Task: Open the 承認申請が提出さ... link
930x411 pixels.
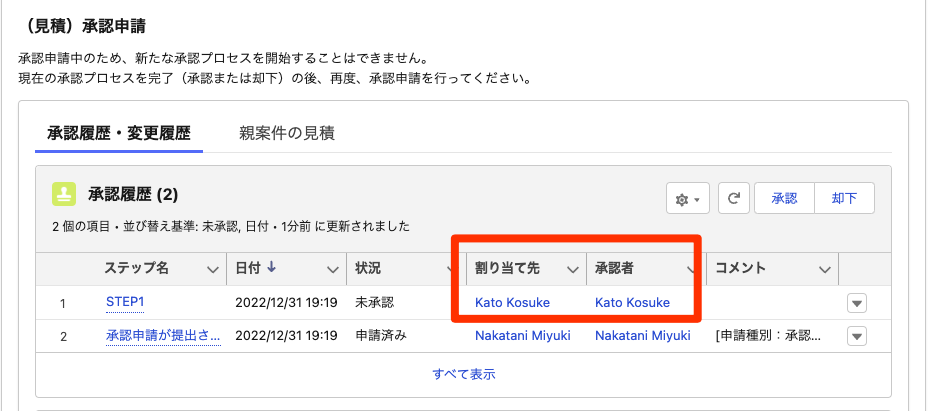Action: pos(163,336)
